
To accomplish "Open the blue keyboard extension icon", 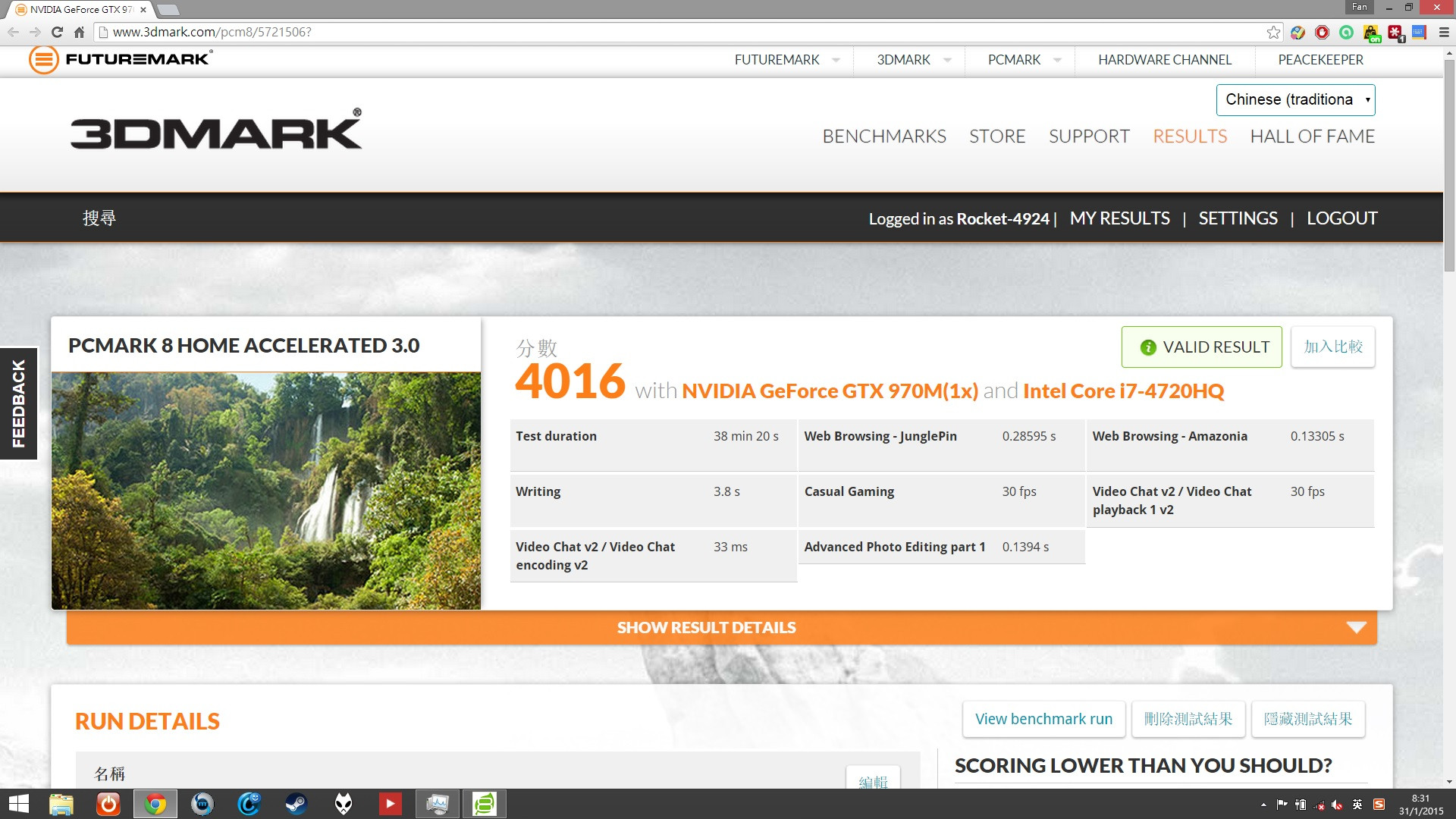I will [1419, 32].
